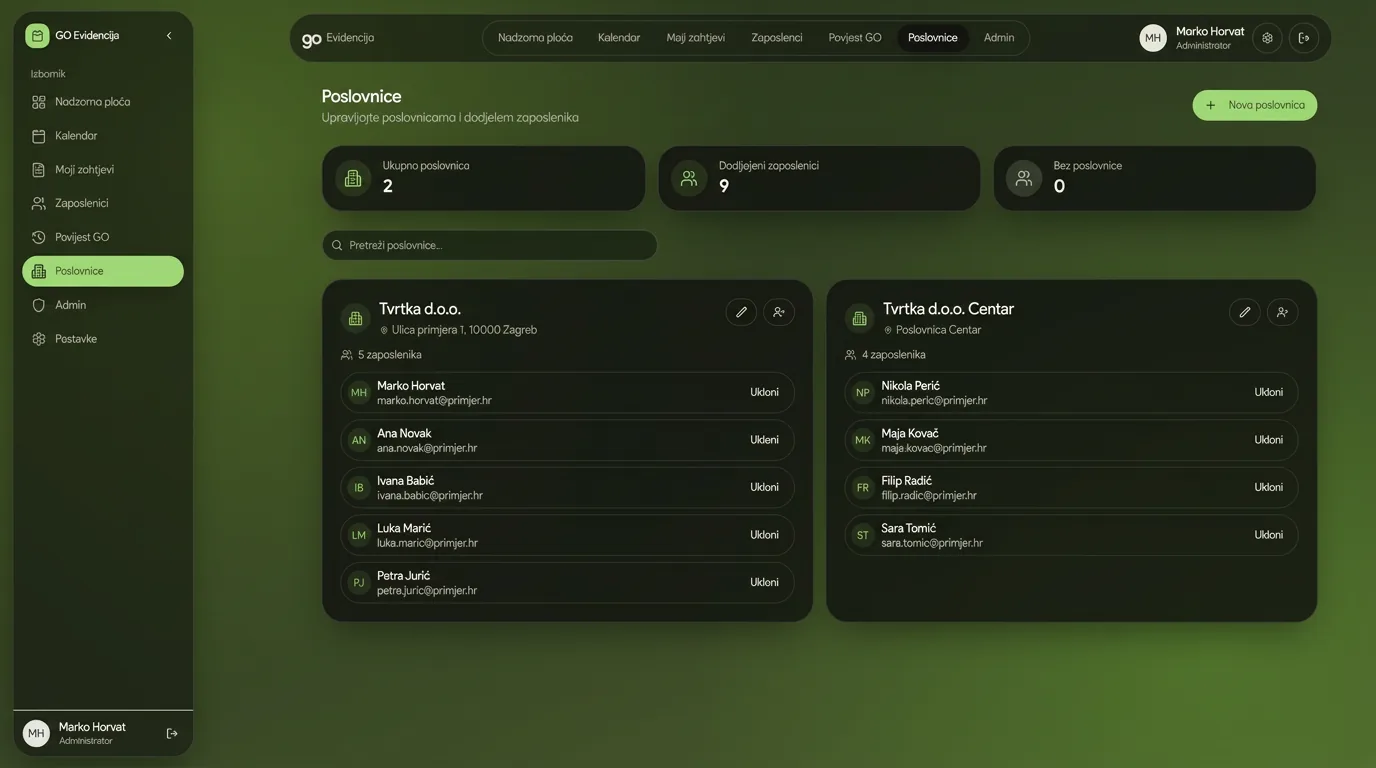Click the Dodijeljeni zaposlenici stat card
This screenshot has width=1376, height=768.
(x=819, y=178)
